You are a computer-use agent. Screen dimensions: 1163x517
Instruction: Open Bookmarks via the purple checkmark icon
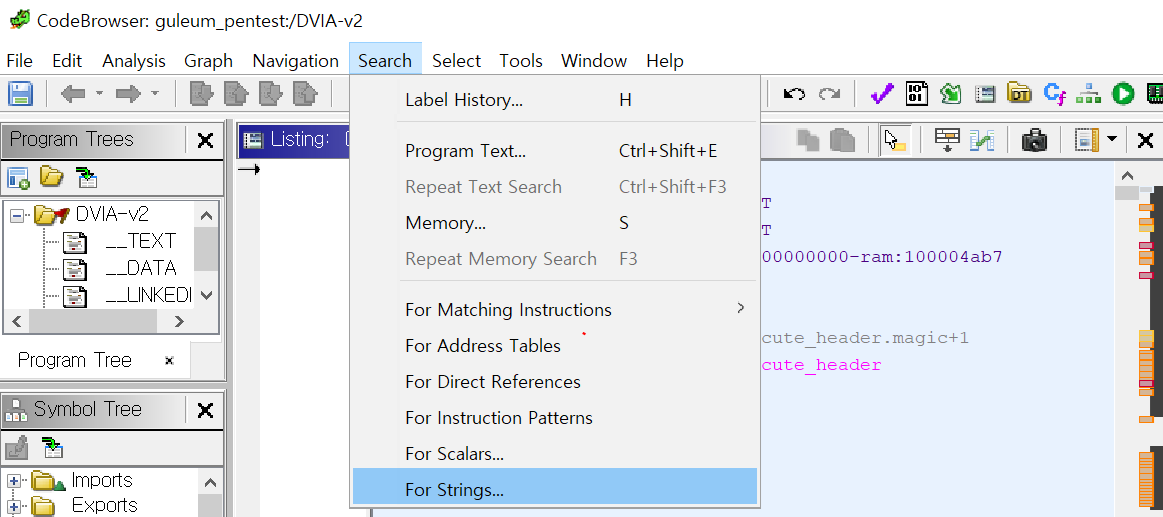pyautogui.click(x=882, y=94)
